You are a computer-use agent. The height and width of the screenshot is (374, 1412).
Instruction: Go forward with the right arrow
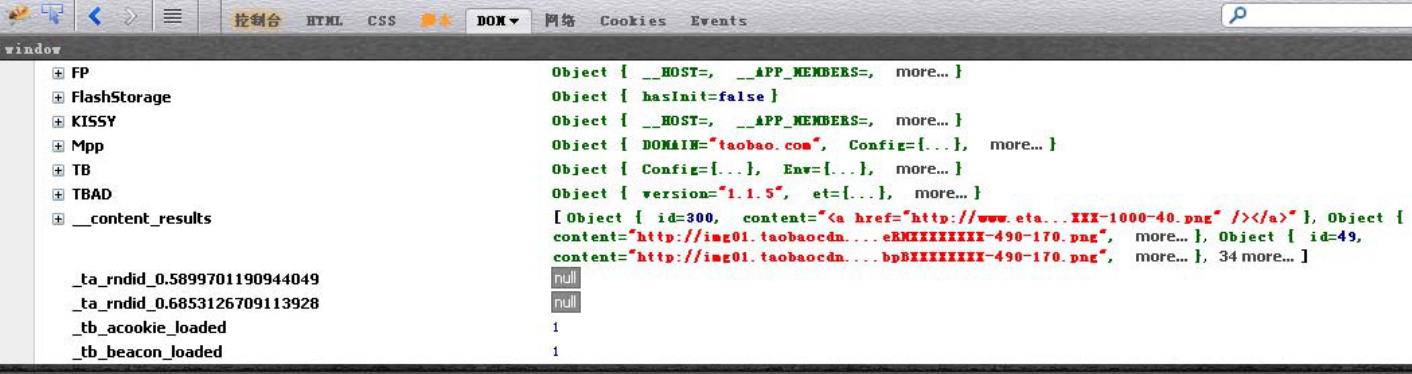point(130,16)
